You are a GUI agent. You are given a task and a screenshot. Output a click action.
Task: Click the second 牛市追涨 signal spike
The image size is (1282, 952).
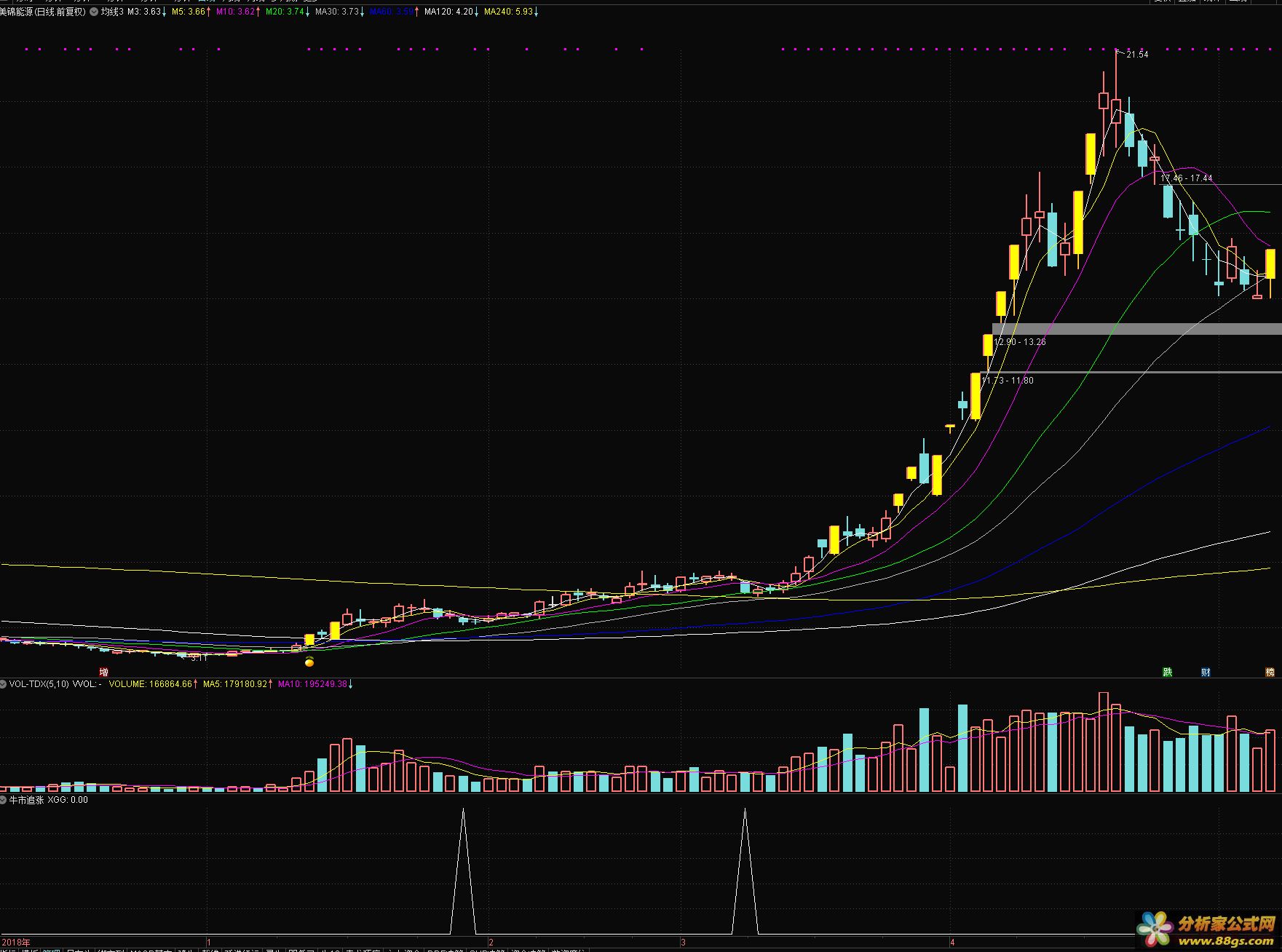(x=745, y=870)
